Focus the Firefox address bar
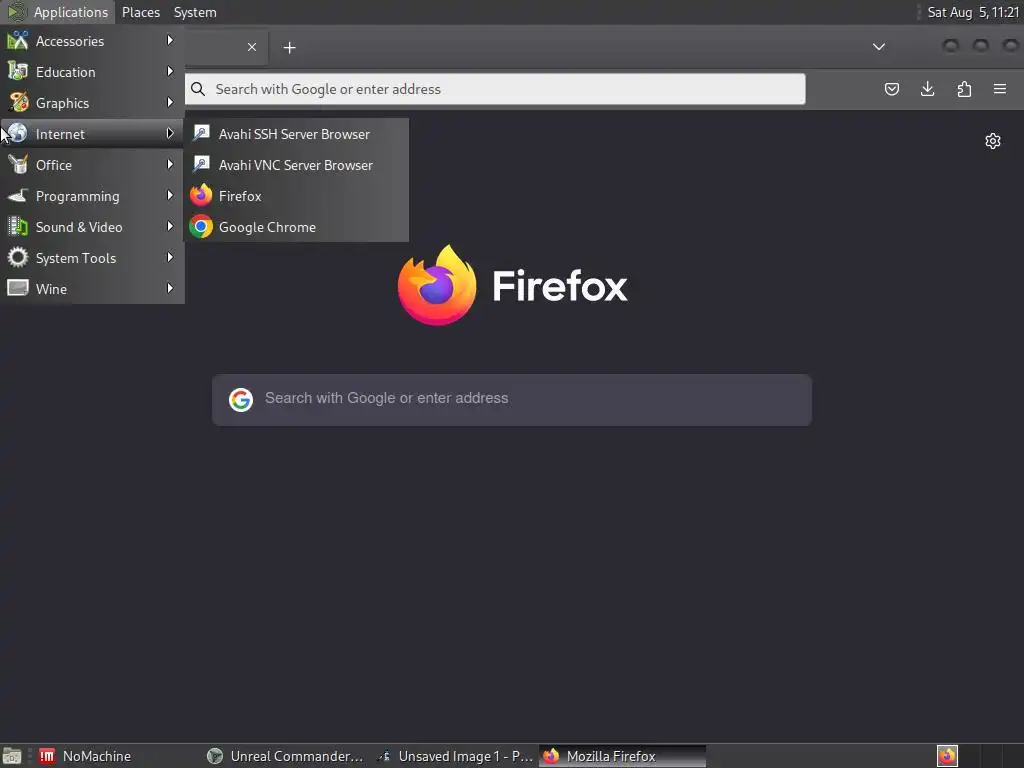 [495, 89]
